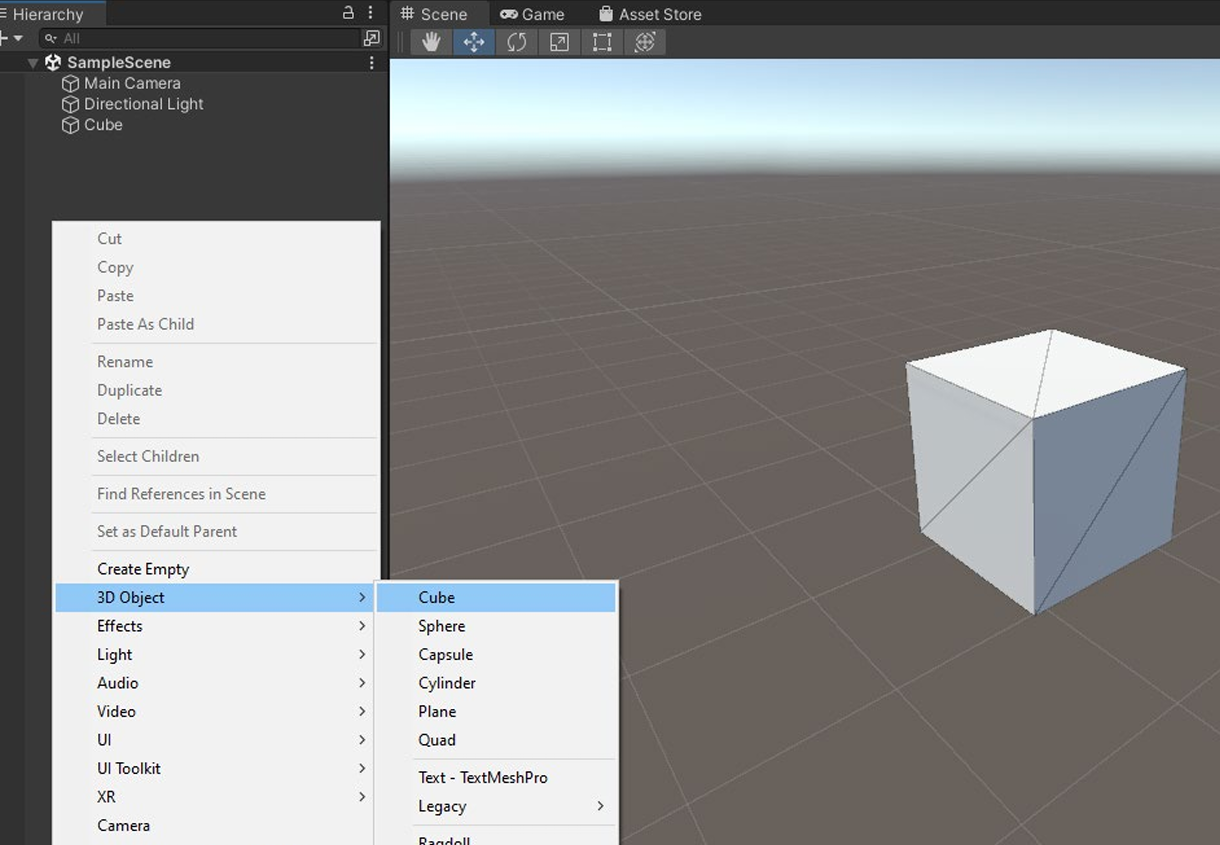Select the combined Transform tool
1220x845 pixels.
645,42
